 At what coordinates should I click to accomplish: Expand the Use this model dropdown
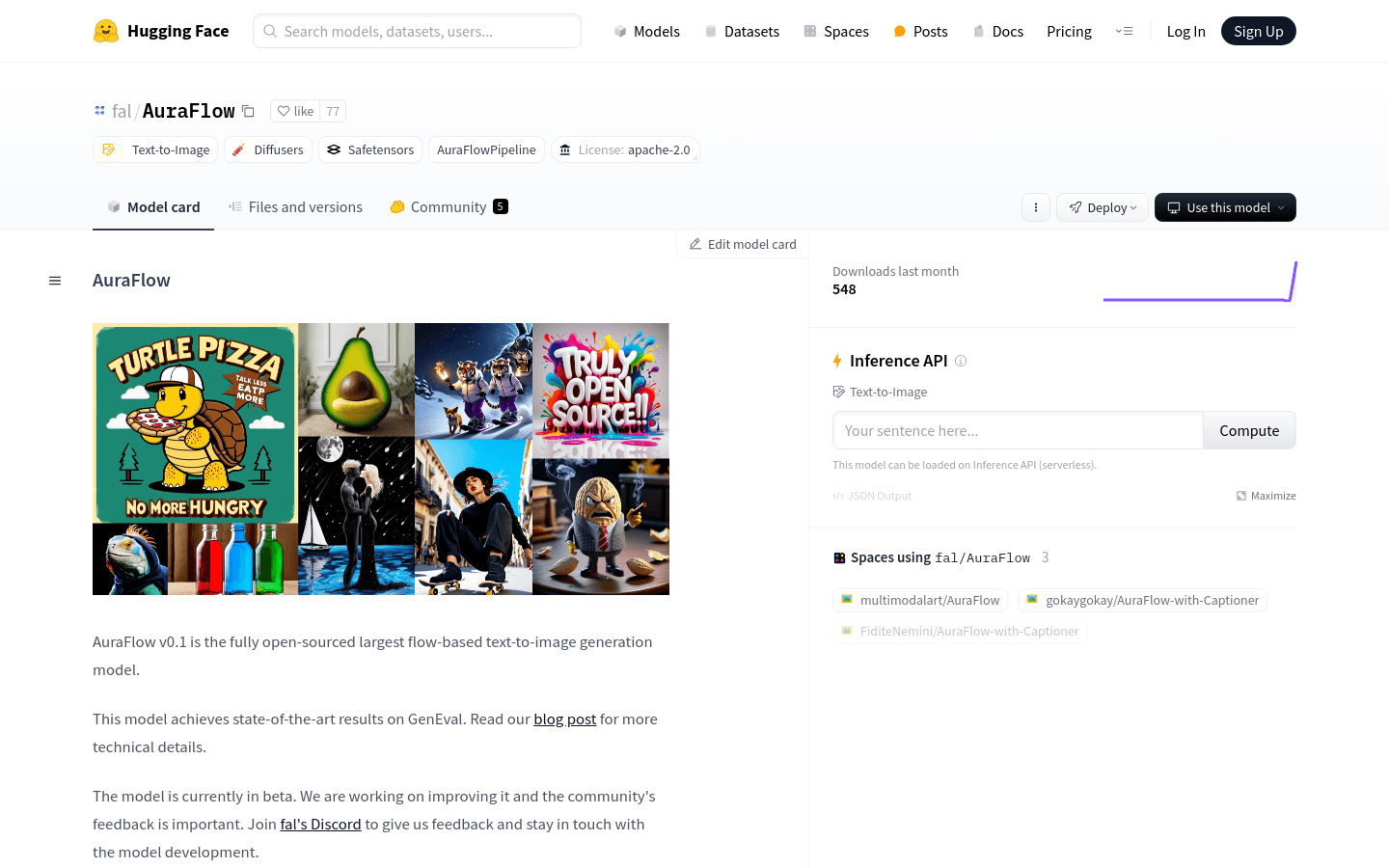click(1225, 207)
